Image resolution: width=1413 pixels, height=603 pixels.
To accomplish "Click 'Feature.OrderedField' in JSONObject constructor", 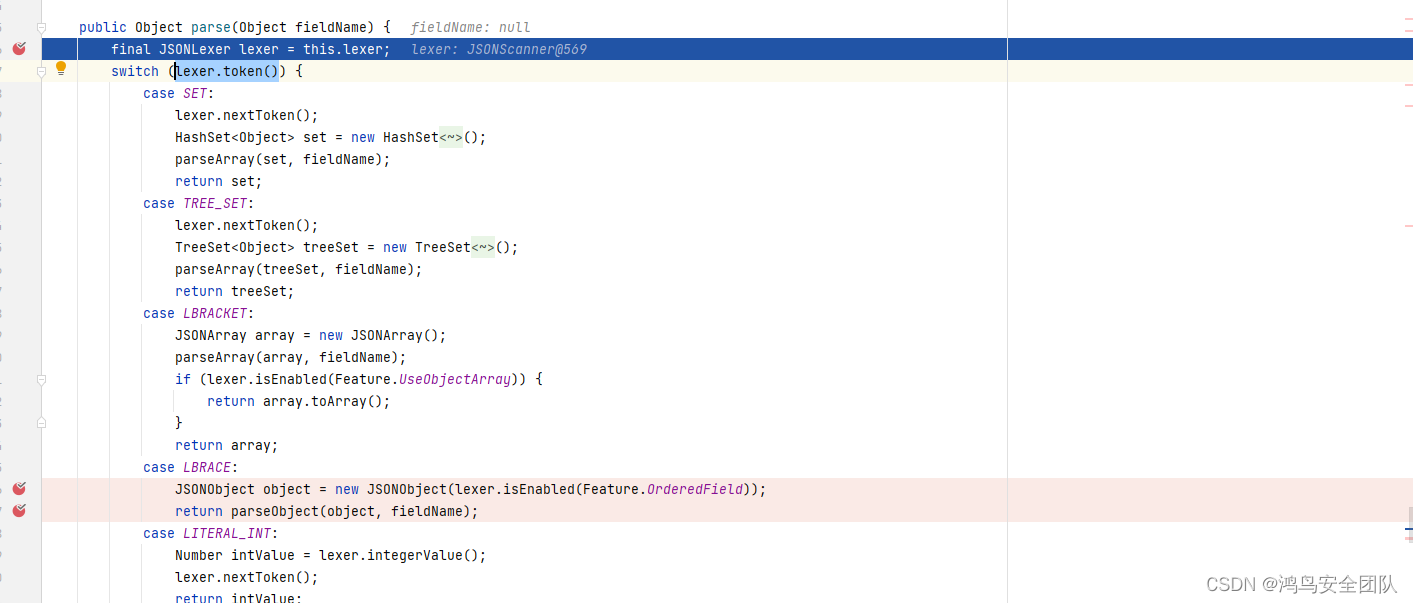I will (663, 489).
